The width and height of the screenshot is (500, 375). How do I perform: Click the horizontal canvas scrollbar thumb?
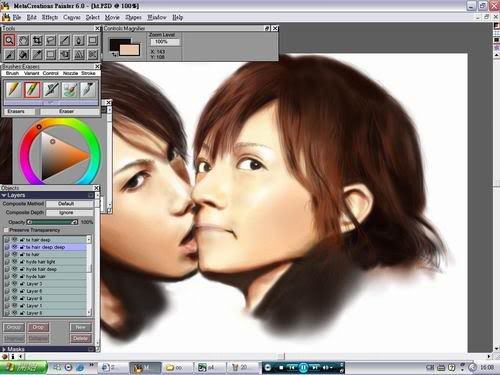[x=282, y=356]
